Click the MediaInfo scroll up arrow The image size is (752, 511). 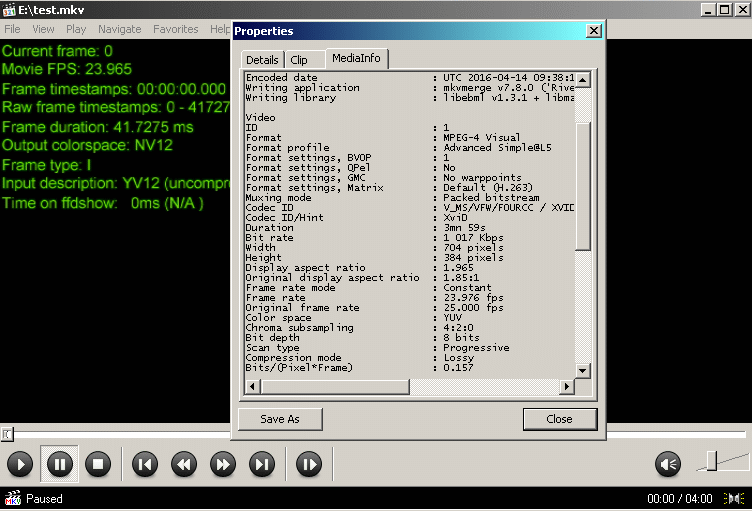pos(583,80)
